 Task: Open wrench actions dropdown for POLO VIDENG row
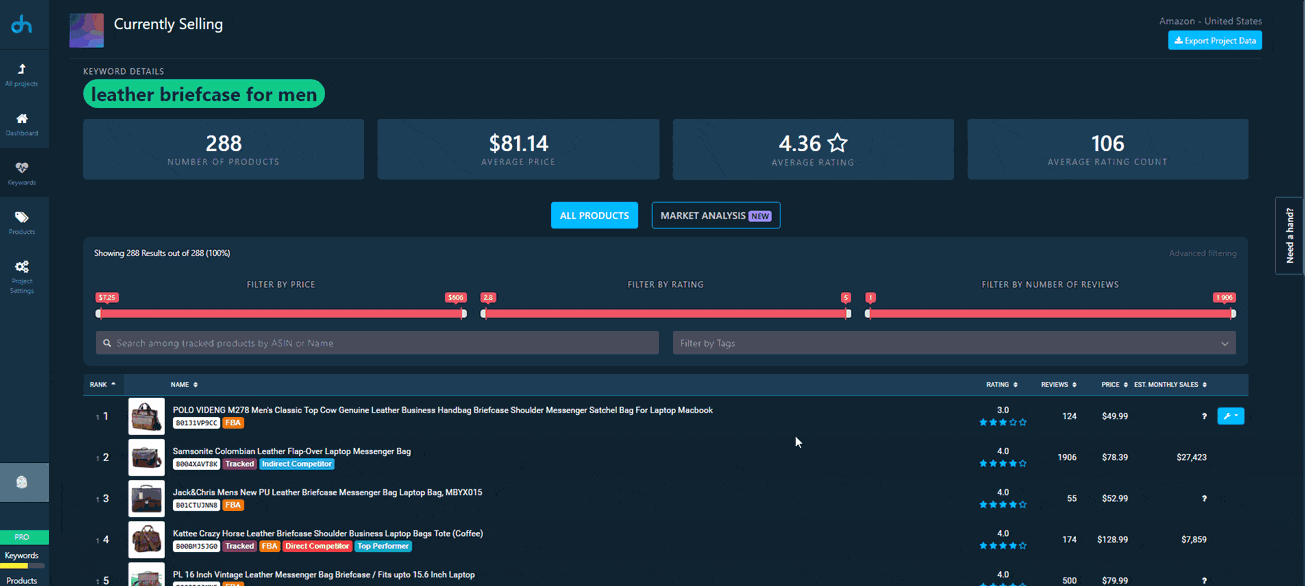pyautogui.click(x=1230, y=416)
